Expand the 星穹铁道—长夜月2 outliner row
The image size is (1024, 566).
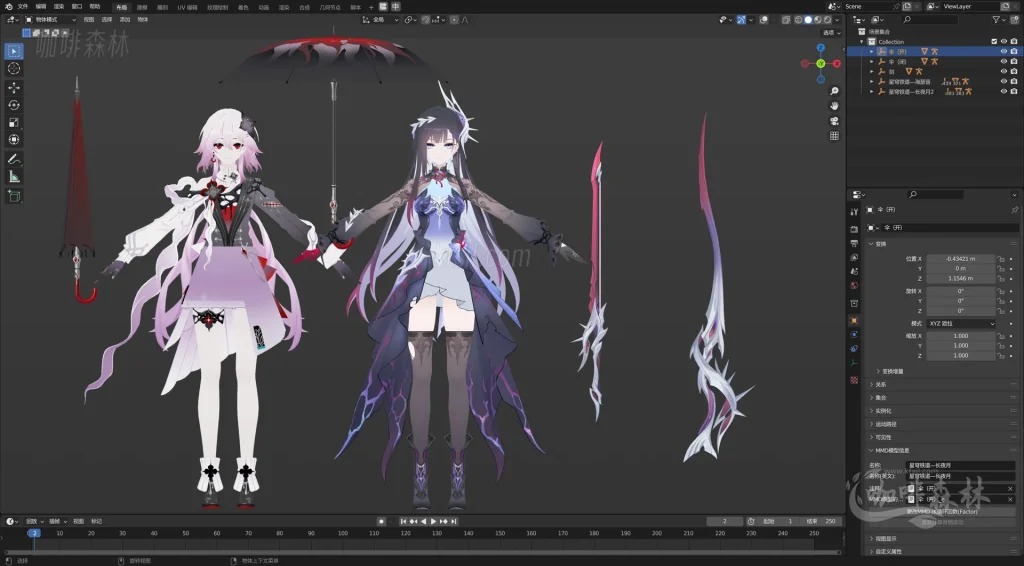tap(872, 91)
